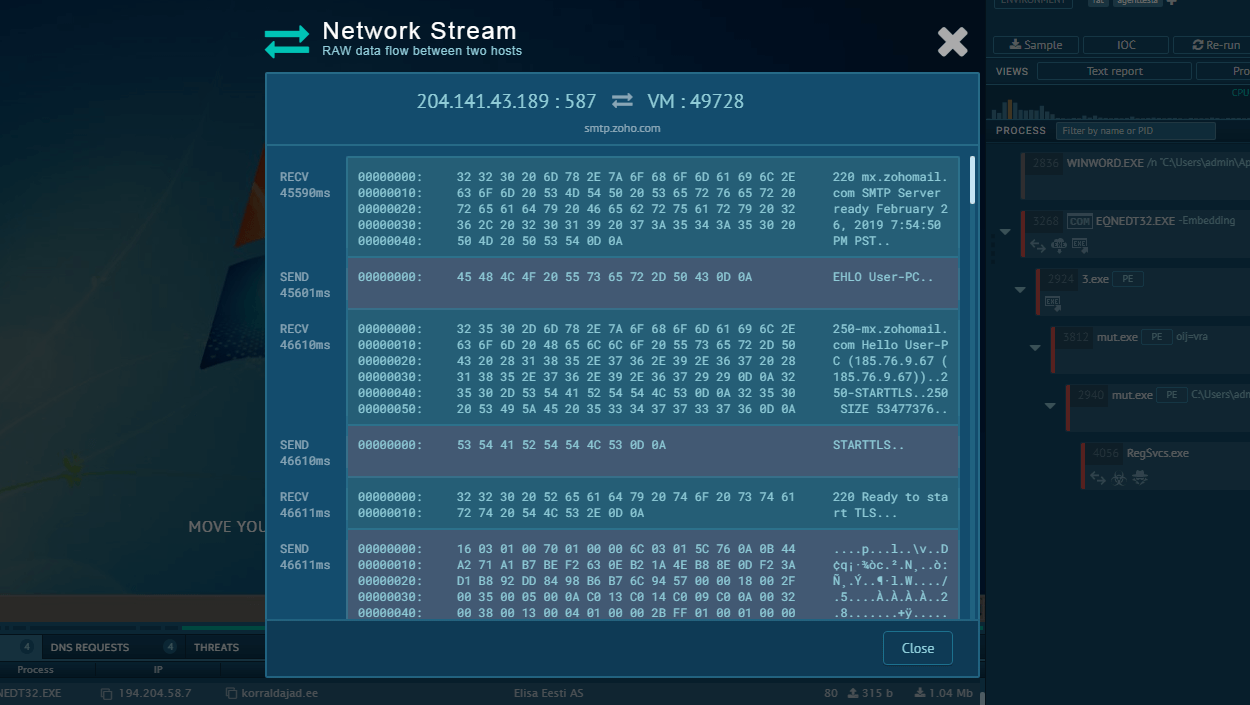Switch to the DNS Requests tab
The width and height of the screenshot is (1250, 705).
tap(90, 647)
